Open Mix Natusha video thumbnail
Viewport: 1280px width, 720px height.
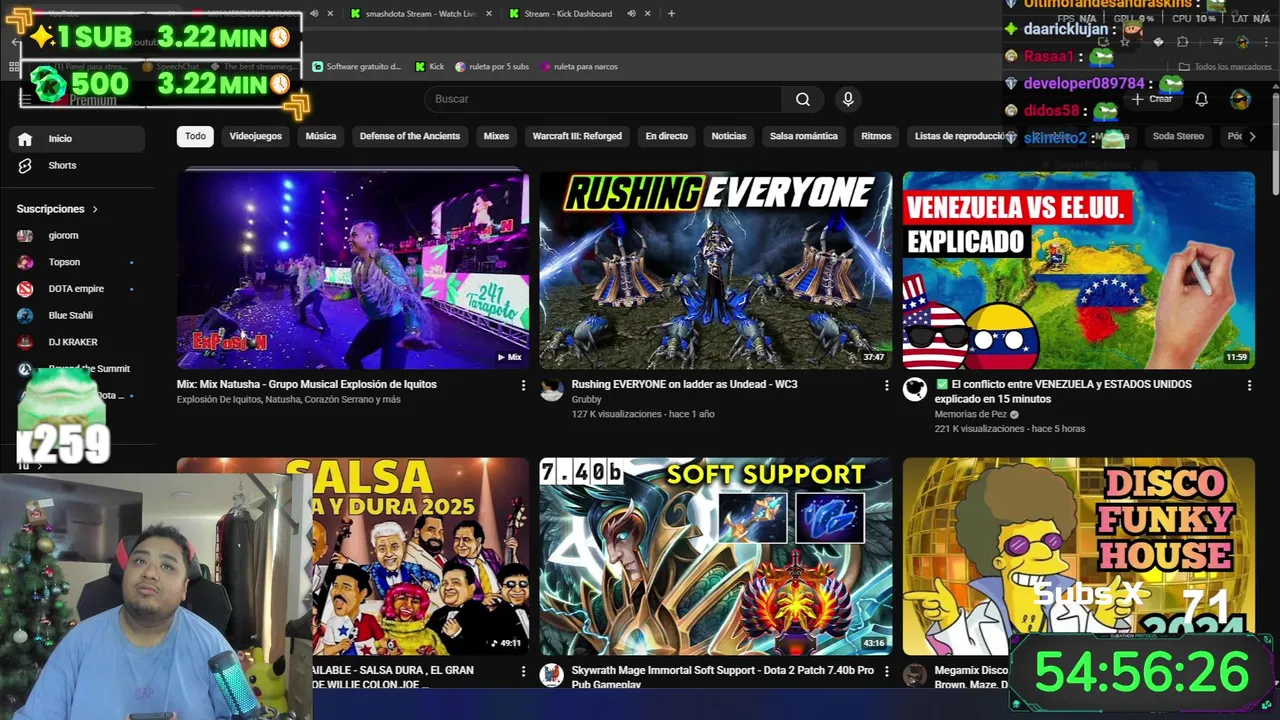click(x=353, y=270)
